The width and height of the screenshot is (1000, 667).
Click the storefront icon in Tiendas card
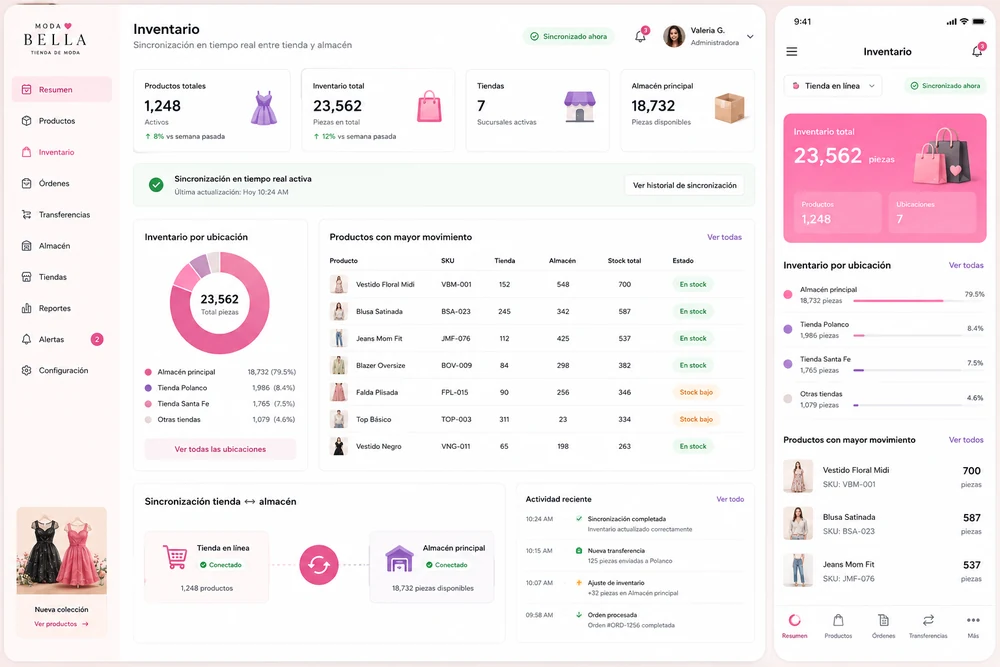point(580,106)
